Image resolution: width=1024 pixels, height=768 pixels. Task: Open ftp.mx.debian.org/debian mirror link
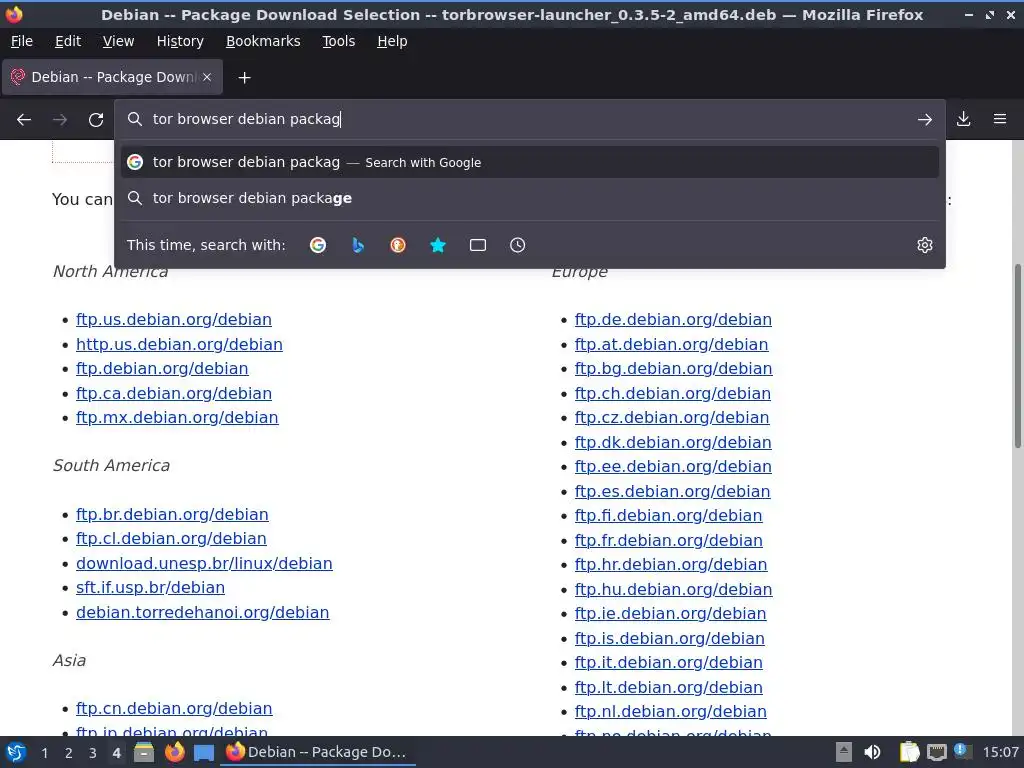pos(177,417)
